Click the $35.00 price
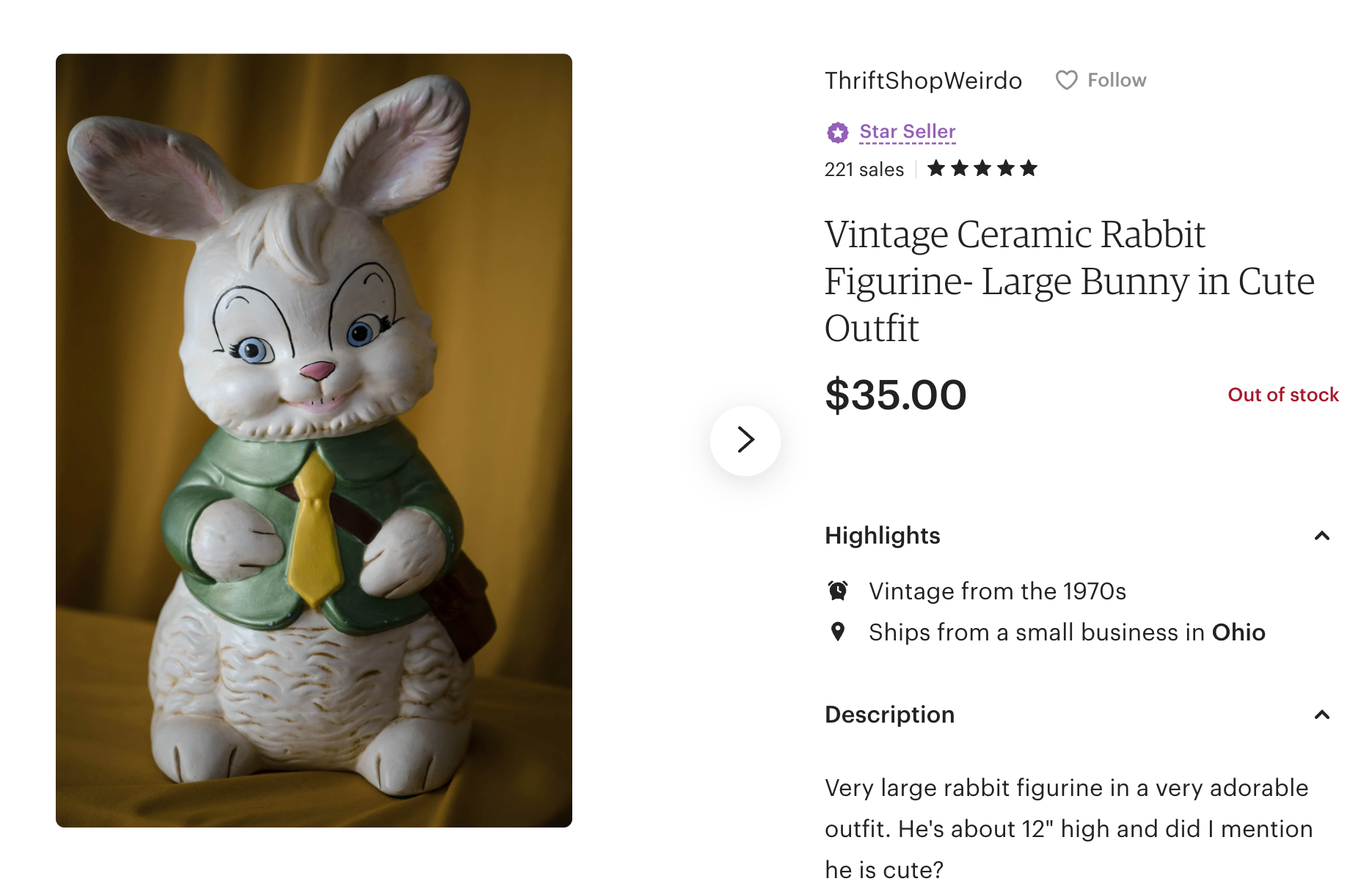This screenshot has height=895, width=1372. [895, 395]
